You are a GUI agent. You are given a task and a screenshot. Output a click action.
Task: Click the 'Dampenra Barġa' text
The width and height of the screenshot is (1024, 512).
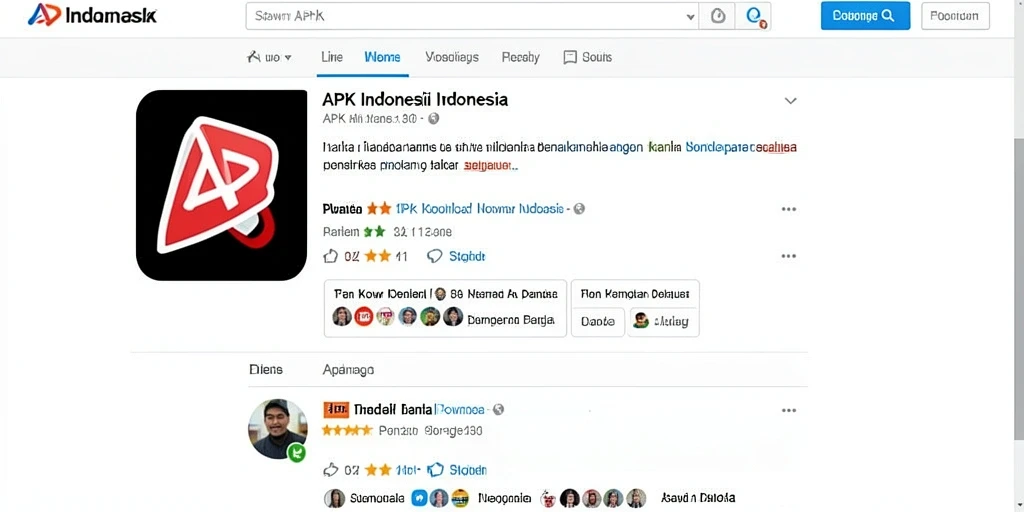(x=511, y=320)
